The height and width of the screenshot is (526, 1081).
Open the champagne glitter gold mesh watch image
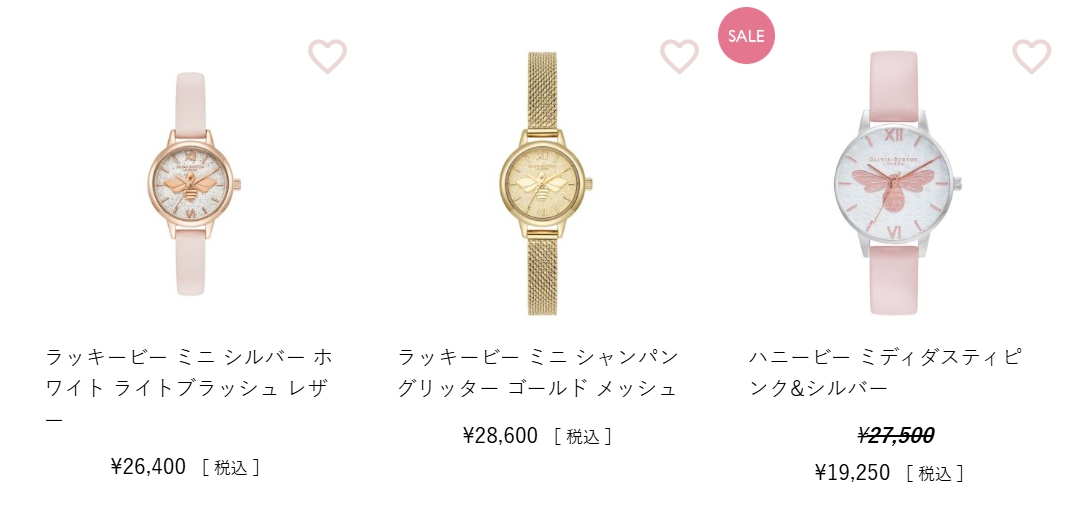point(543,183)
